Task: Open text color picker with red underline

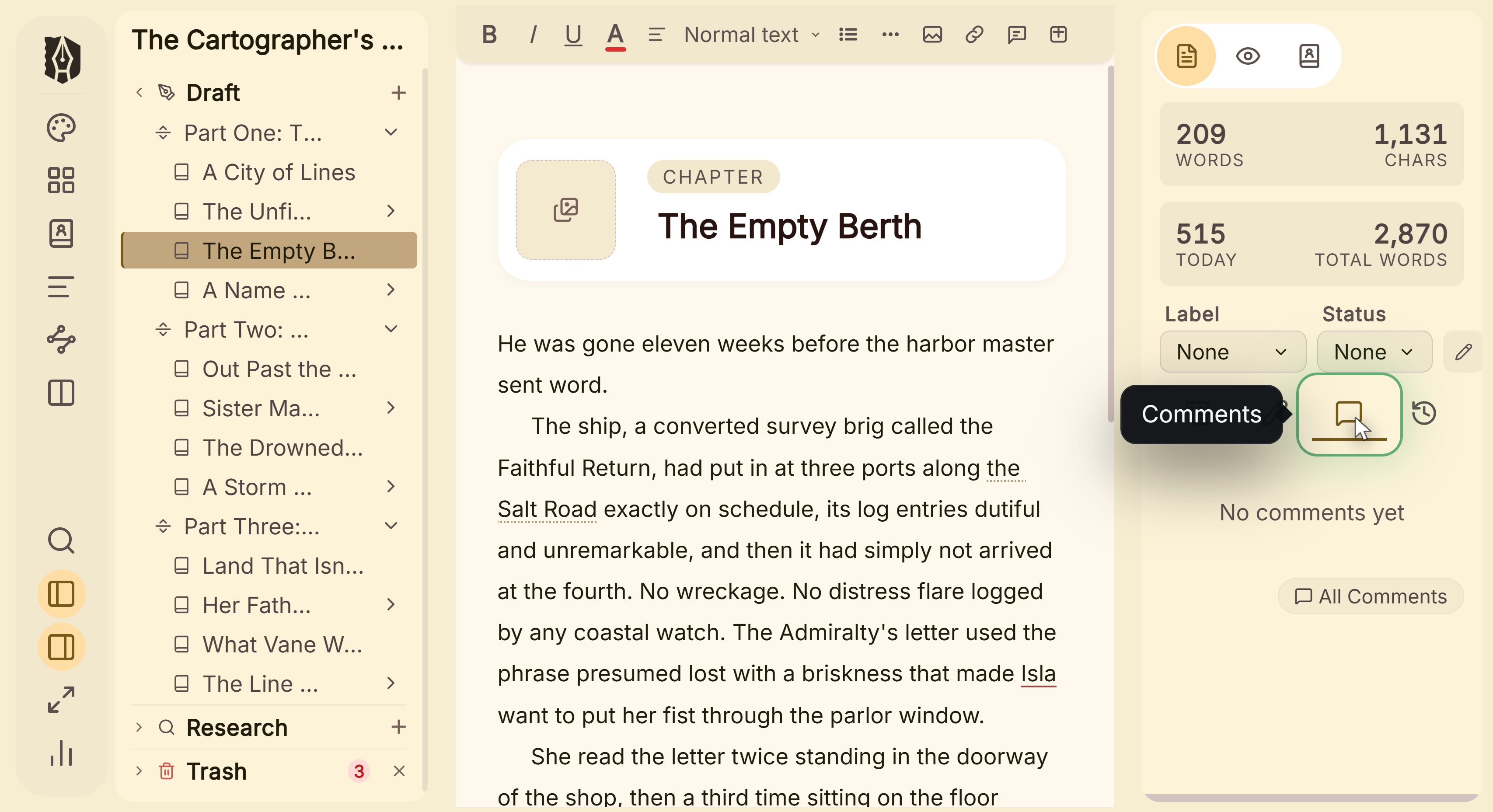Action: click(615, 36)
